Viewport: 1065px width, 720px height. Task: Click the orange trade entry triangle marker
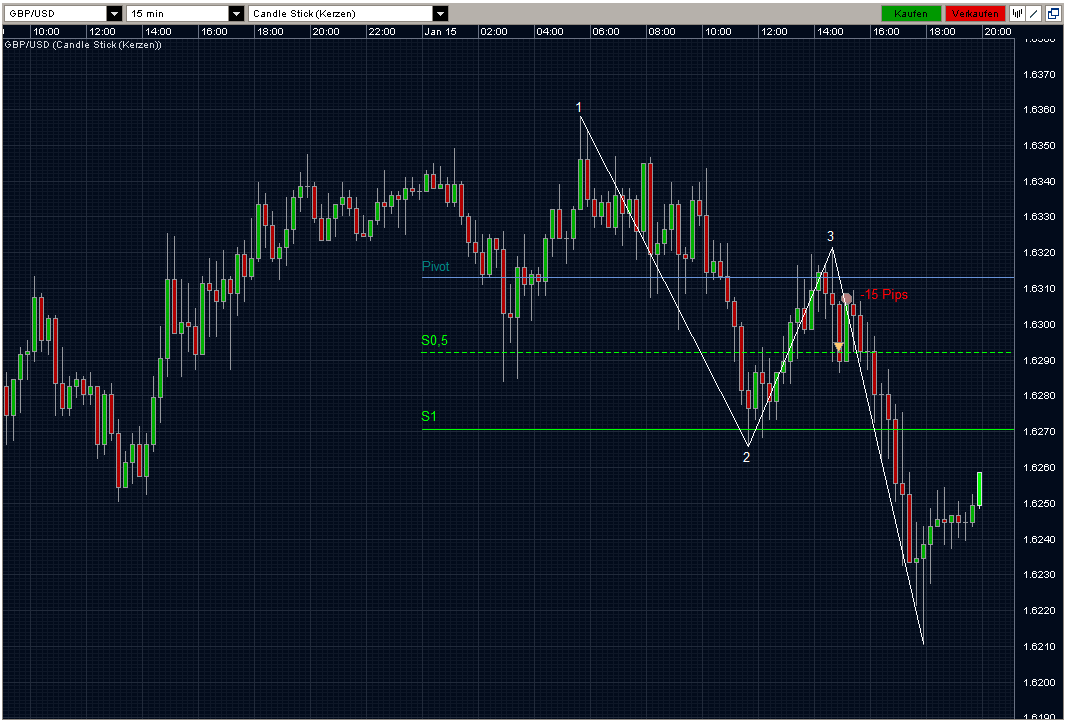point(839,347)
